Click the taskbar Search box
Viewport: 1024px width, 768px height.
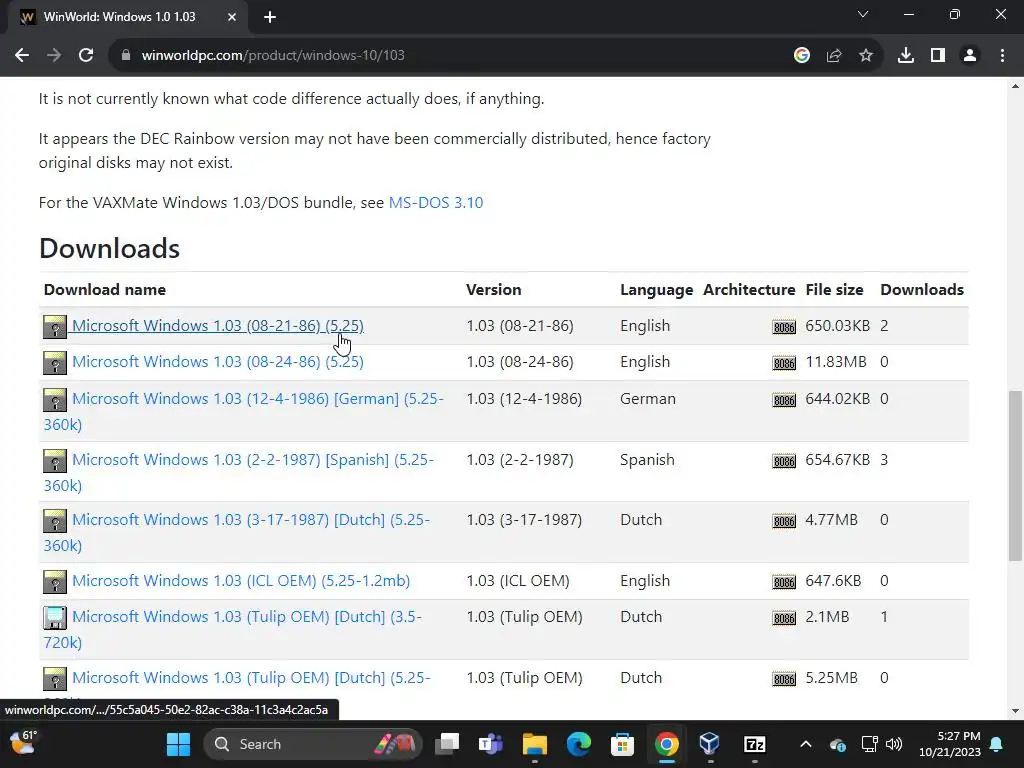312,744
